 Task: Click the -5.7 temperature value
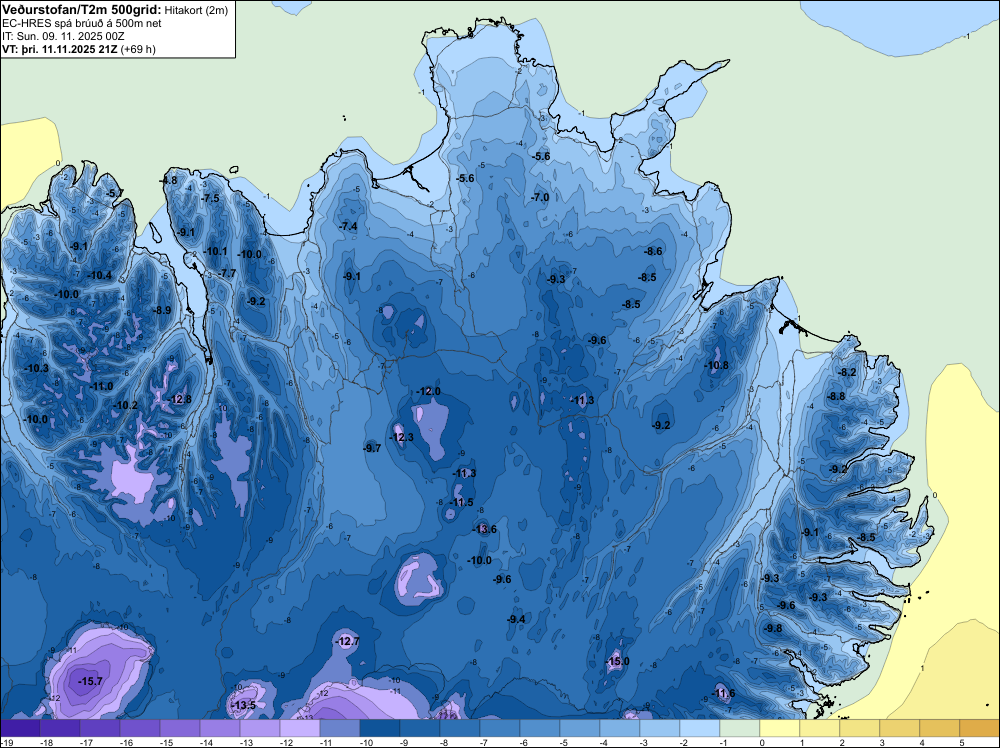115,193
